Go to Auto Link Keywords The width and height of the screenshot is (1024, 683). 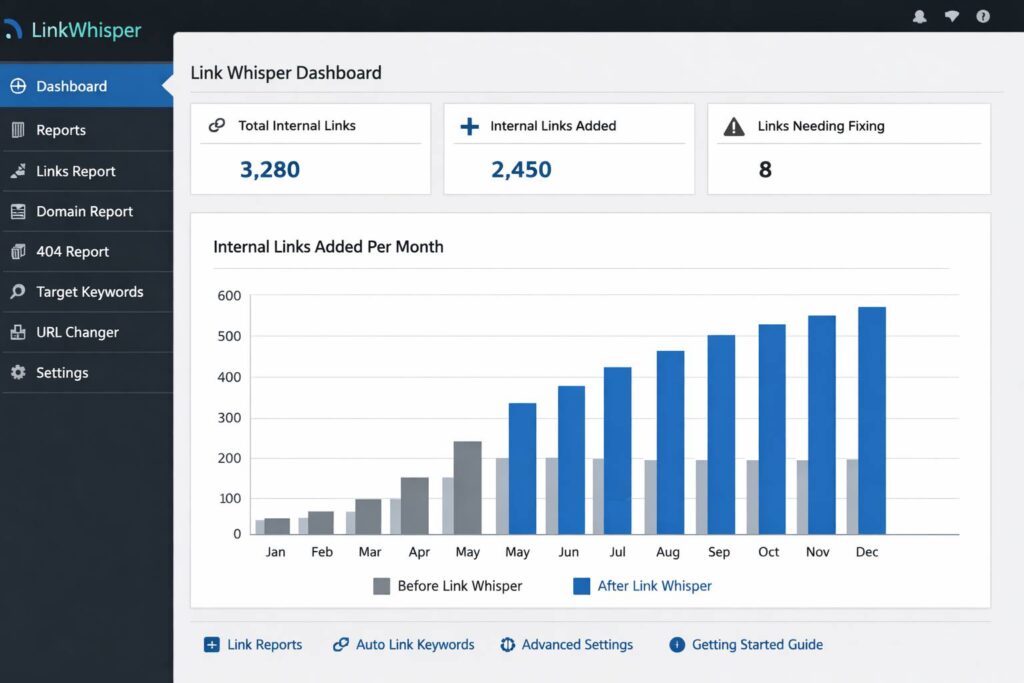[415, 645]
